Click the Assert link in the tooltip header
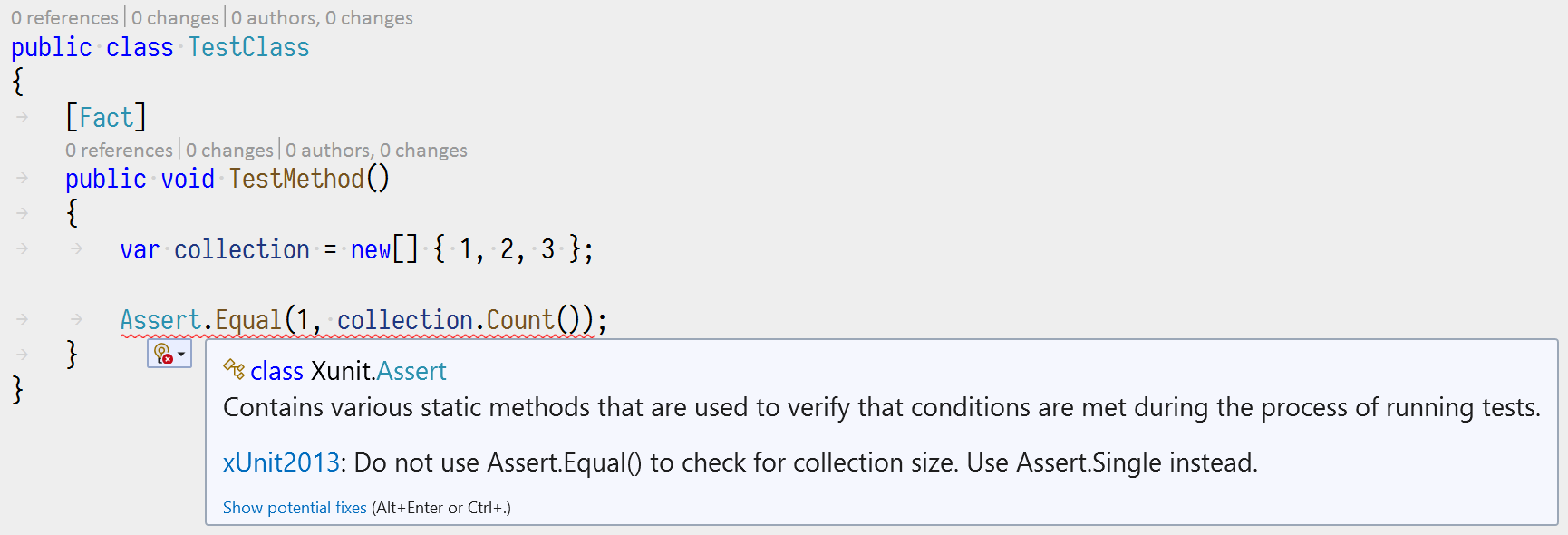 [411, 371]
